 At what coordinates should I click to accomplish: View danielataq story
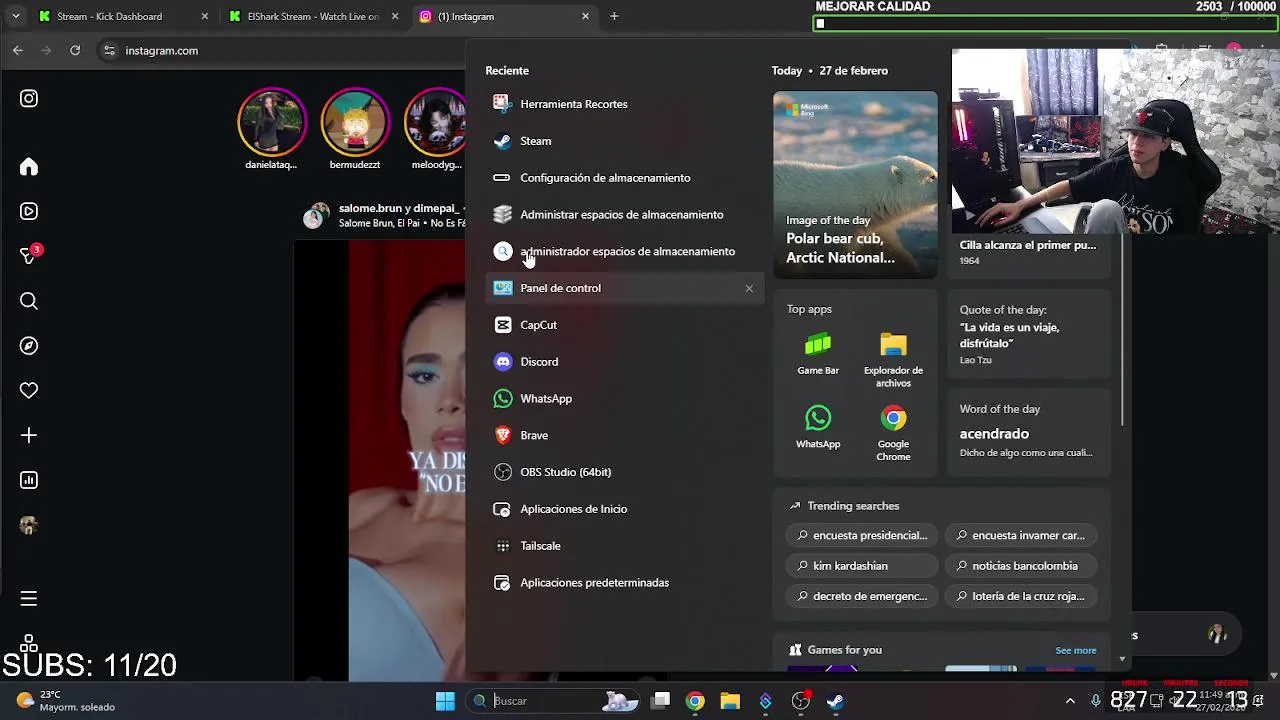[x=271, y=128]
